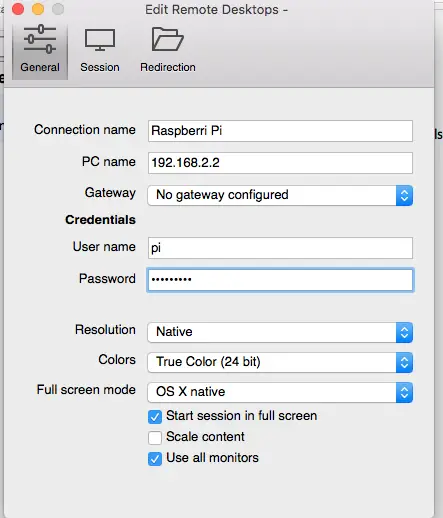The width and height of the screenshot is (443, 518).
Task: Switch to the Session tab label
Action: (100, 67)
